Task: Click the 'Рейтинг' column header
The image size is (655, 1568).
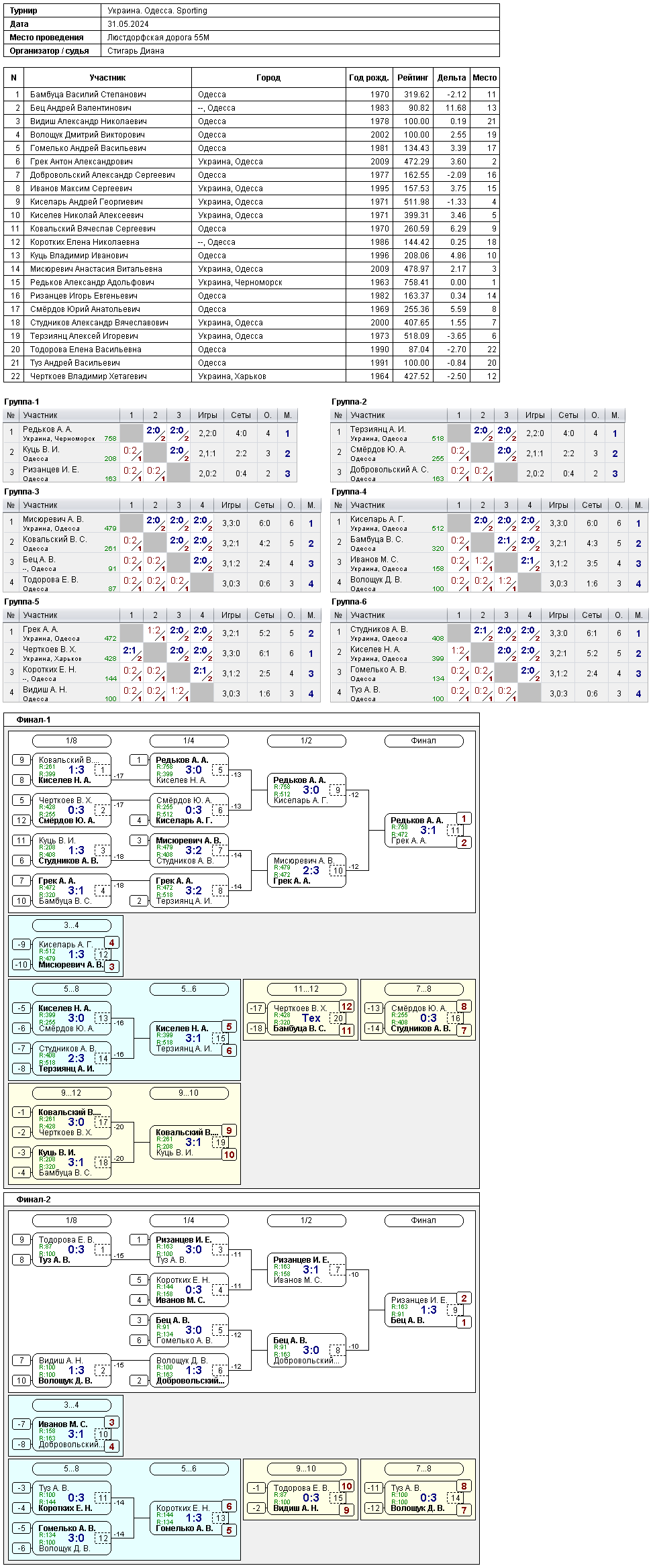Action: pyautogui.click(x=413, y=78)
